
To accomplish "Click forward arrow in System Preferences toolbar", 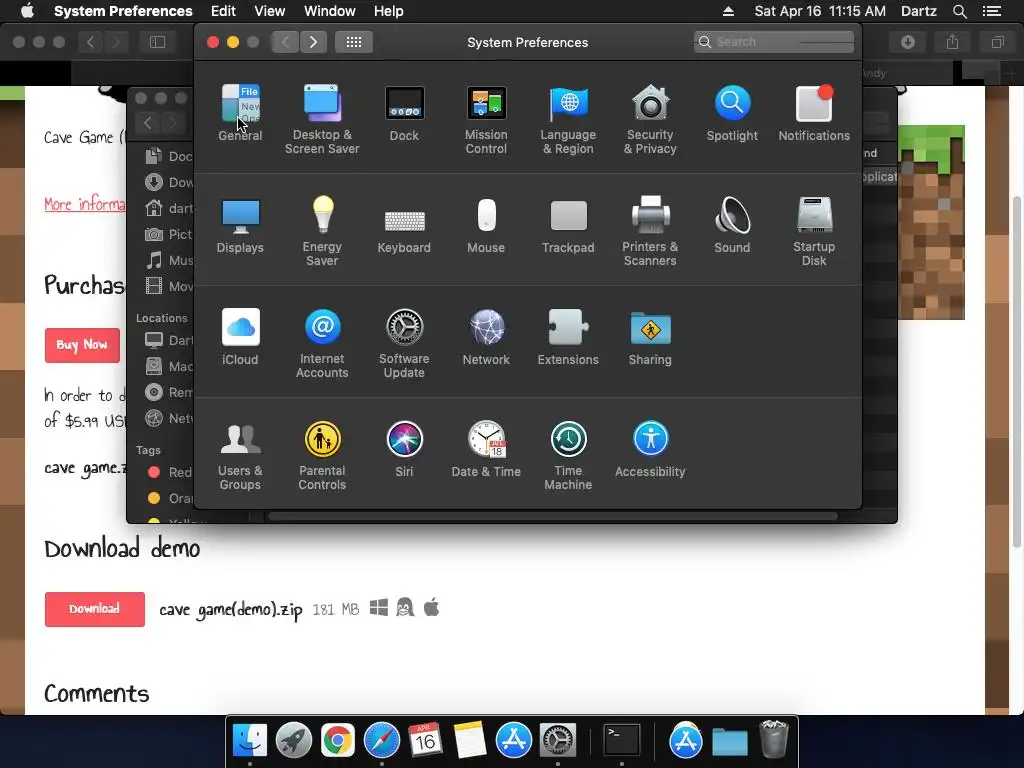I will pos(313,42).
